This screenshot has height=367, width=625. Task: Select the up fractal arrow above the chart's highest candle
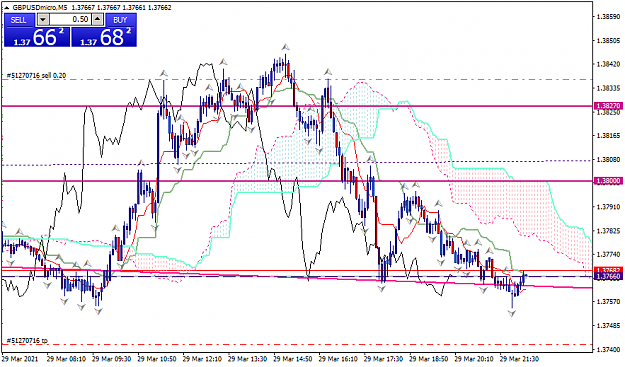[x=285, y=47]
